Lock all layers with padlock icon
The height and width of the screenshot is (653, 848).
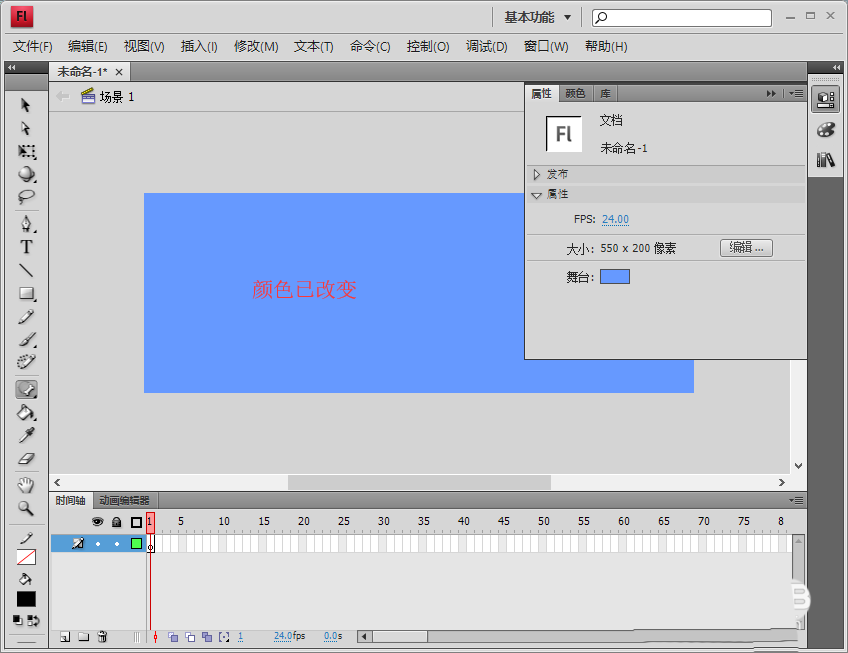116,522
